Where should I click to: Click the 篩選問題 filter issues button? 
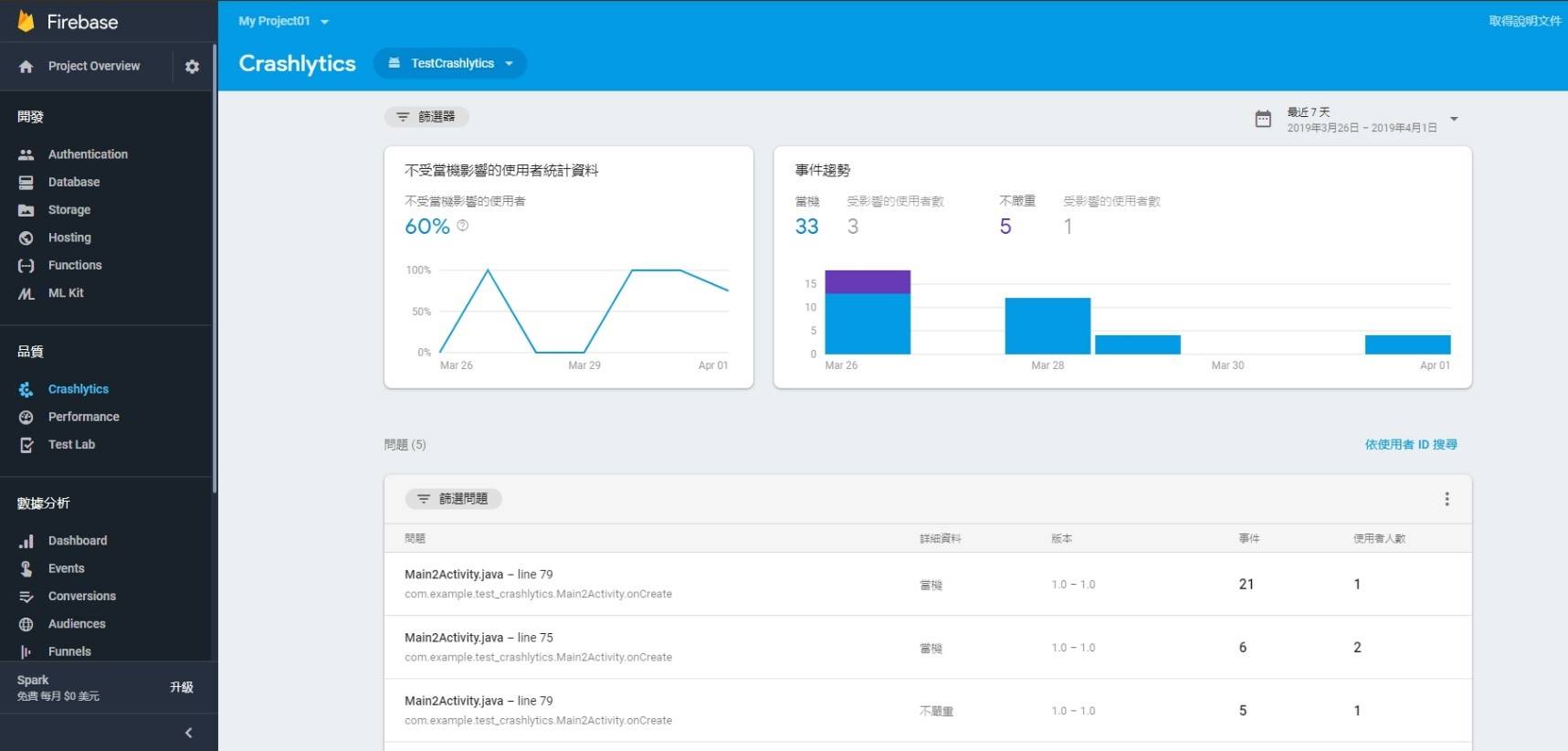pyautogui.click(x=454, y=499)
